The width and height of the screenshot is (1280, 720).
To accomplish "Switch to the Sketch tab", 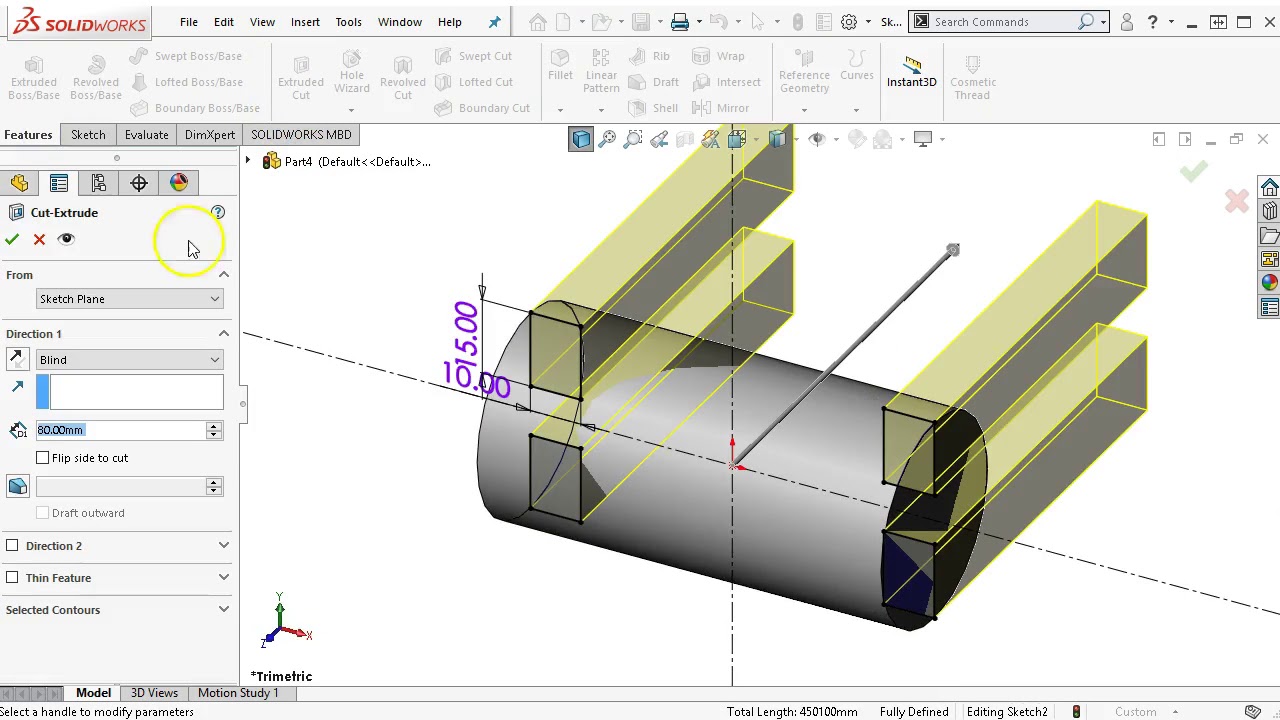I will click(x=88, y=135).
